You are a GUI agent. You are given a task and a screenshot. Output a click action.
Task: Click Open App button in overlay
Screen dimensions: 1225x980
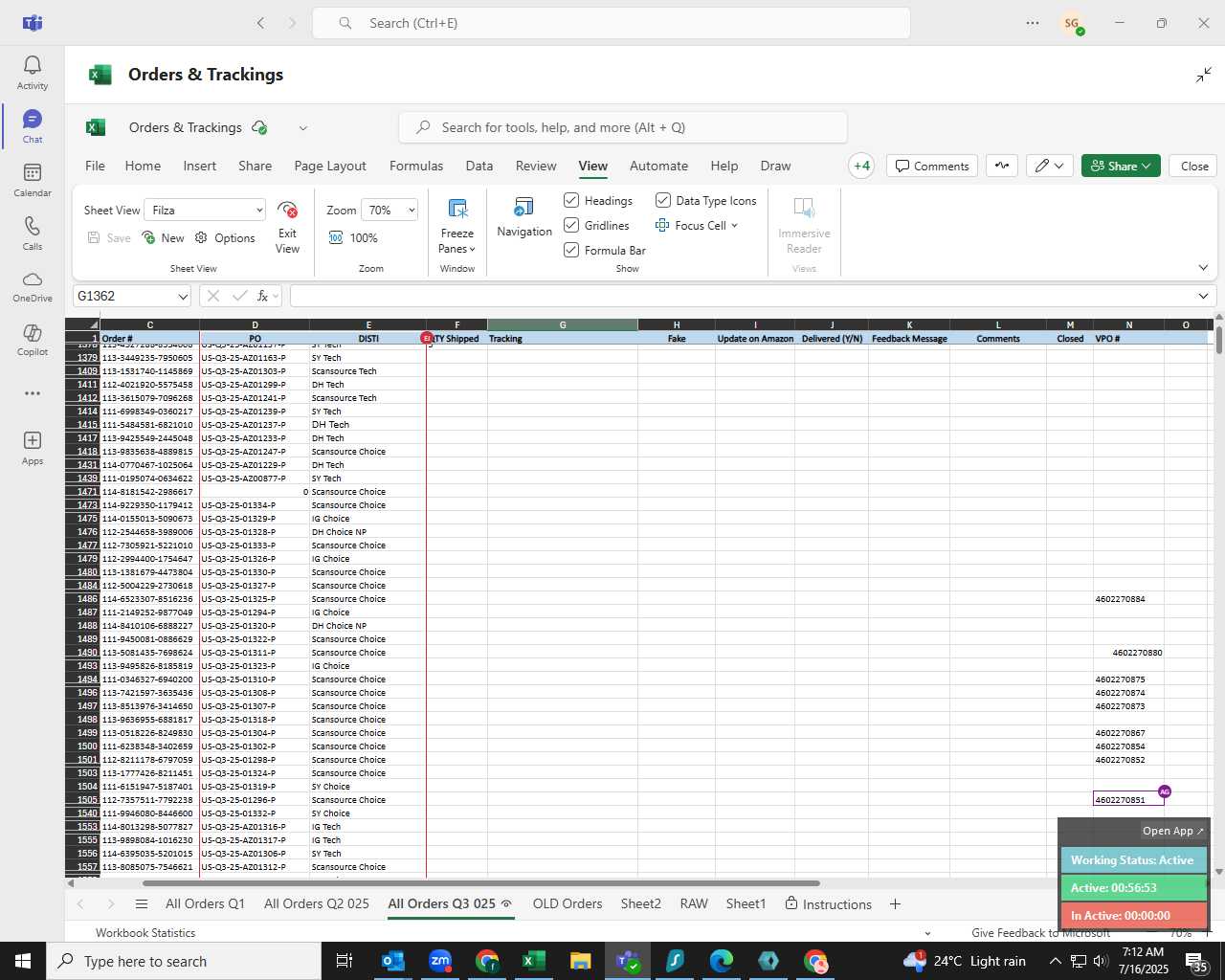tap(1173, 831)
